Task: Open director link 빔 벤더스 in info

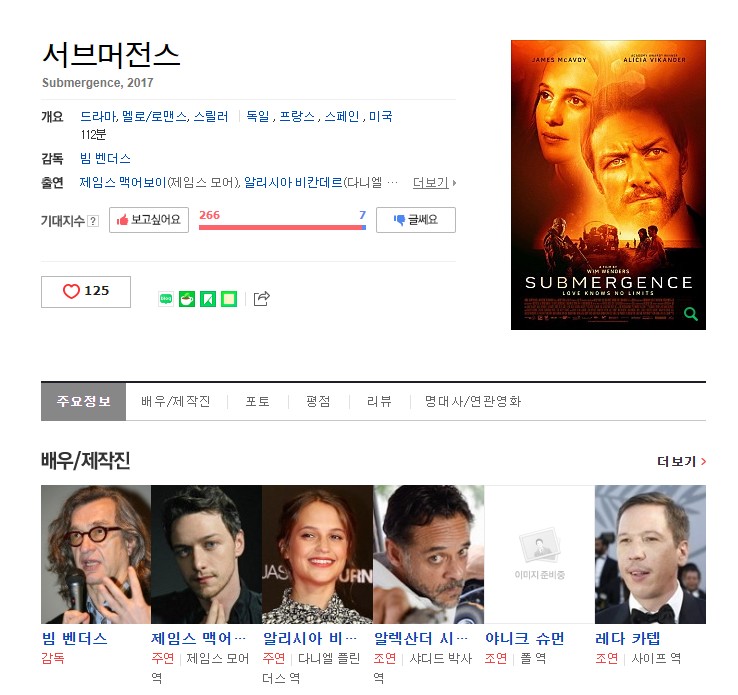Action: [105, 159]
